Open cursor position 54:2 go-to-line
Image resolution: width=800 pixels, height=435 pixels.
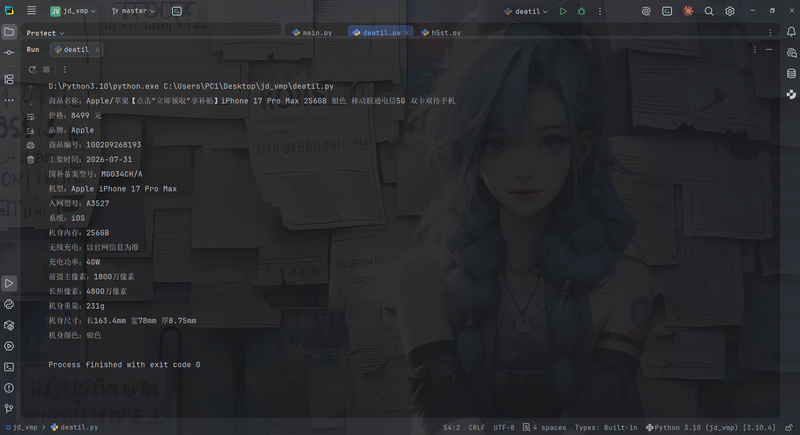tap(452, 427)
